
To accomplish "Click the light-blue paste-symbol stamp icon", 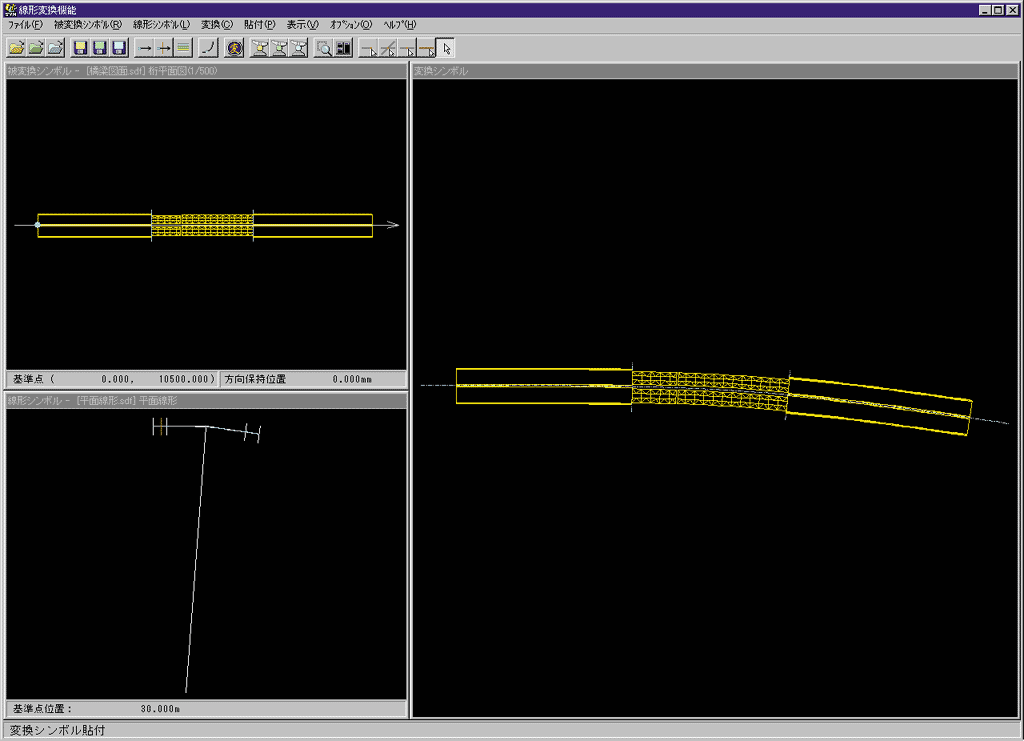I will point(299,48).
